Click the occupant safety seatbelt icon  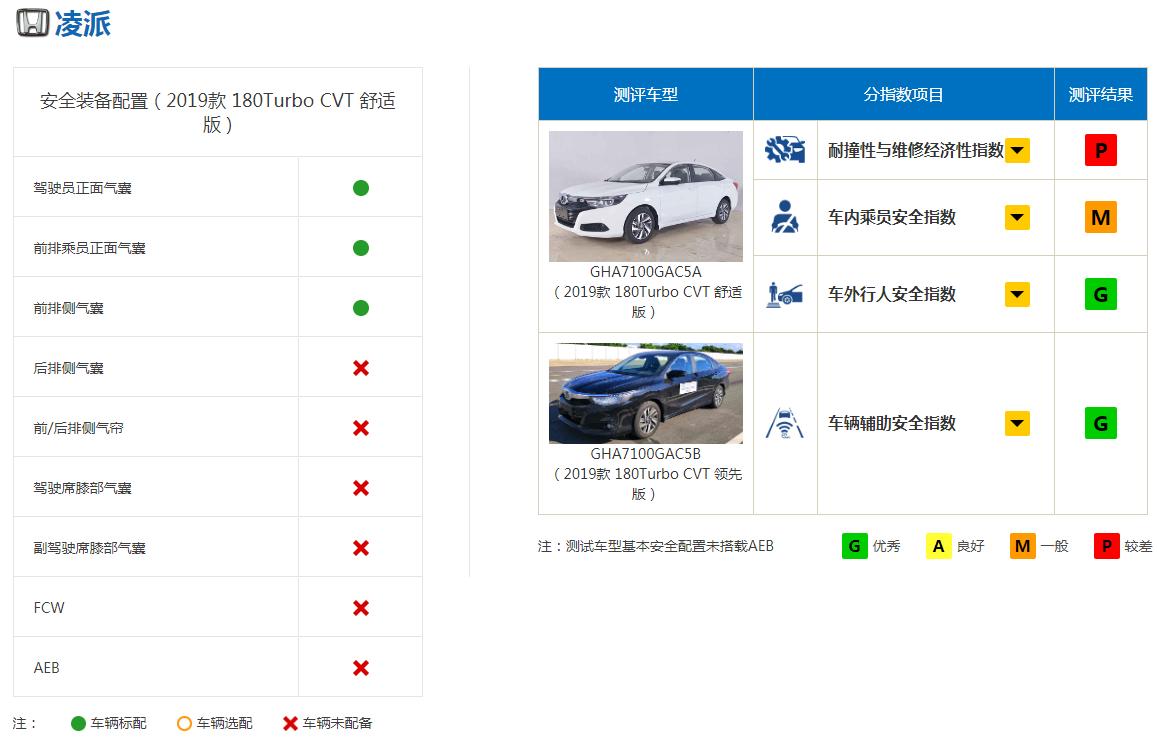785,217
